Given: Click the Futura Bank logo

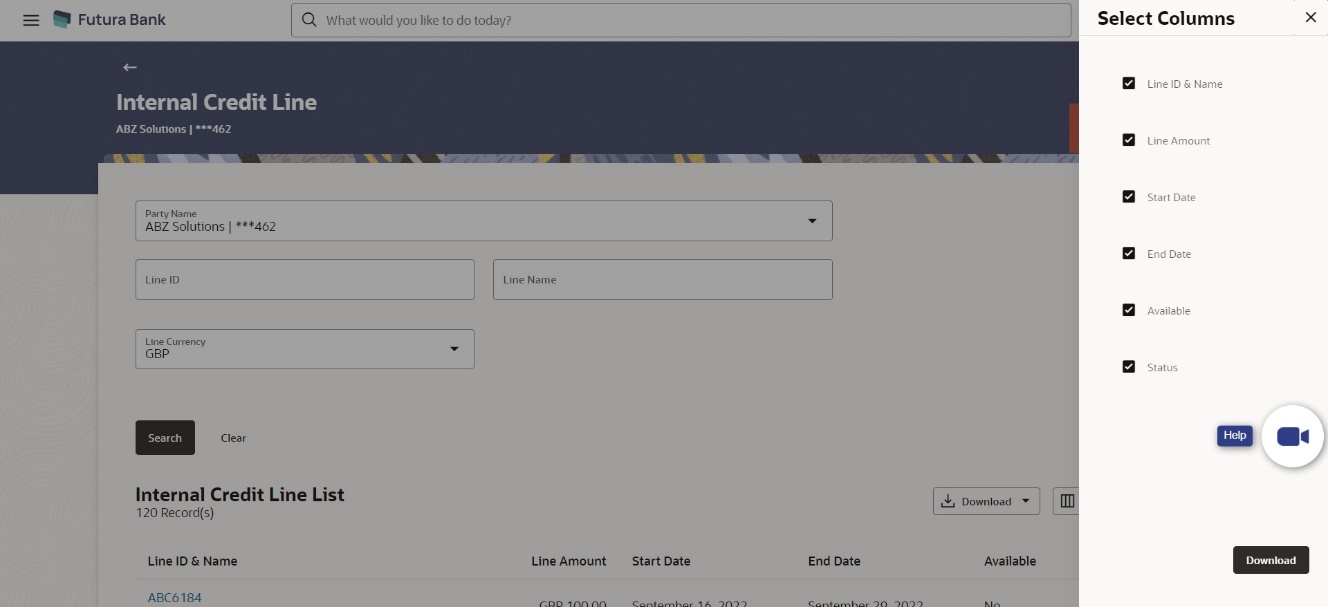Looking at the screenshot, I should (109, 20).
